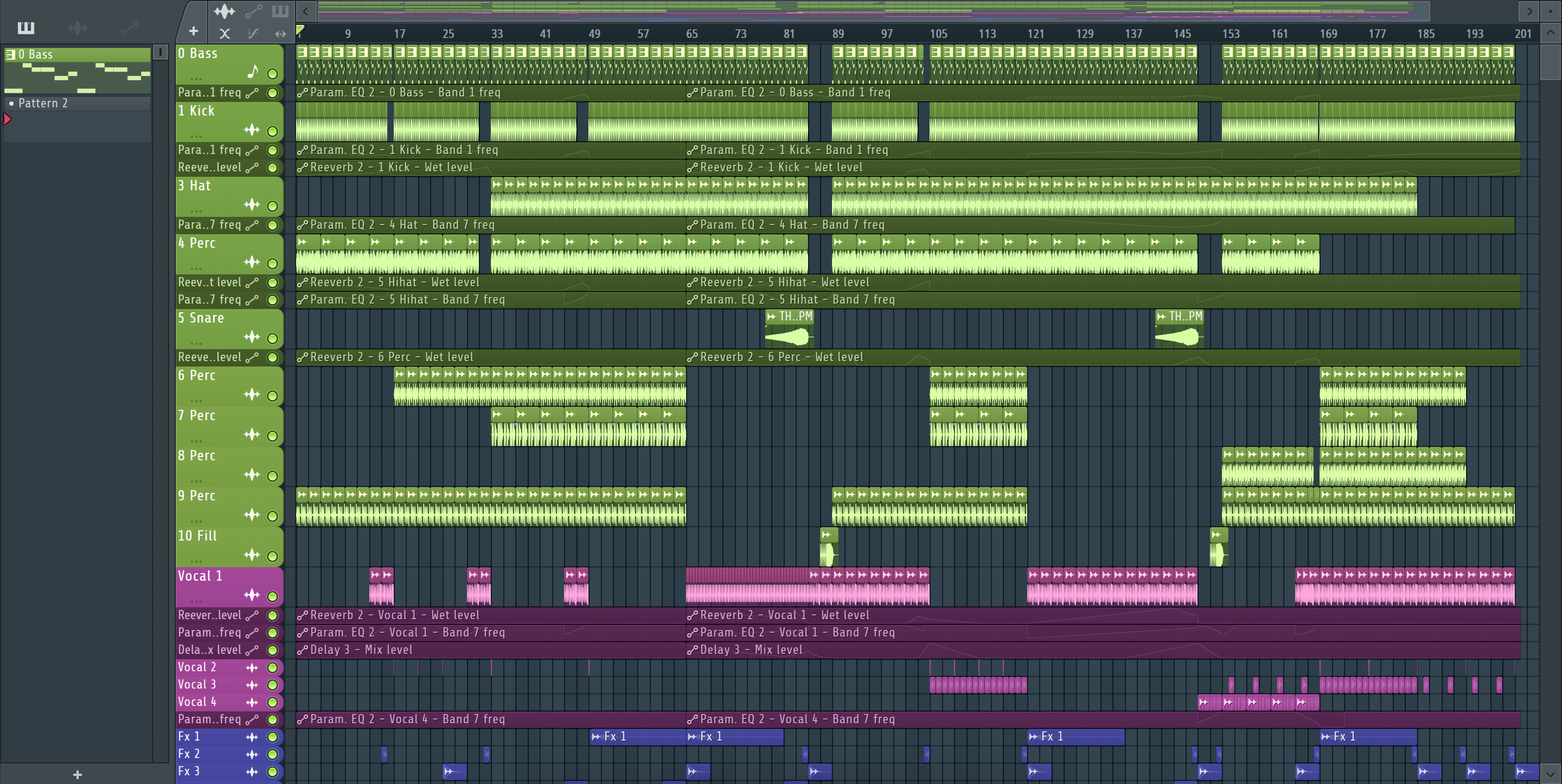The width and height of the screenshot is (1562, 784).
Task: Select the 0 Bass pattern in the picker
Action: (78, 70)
